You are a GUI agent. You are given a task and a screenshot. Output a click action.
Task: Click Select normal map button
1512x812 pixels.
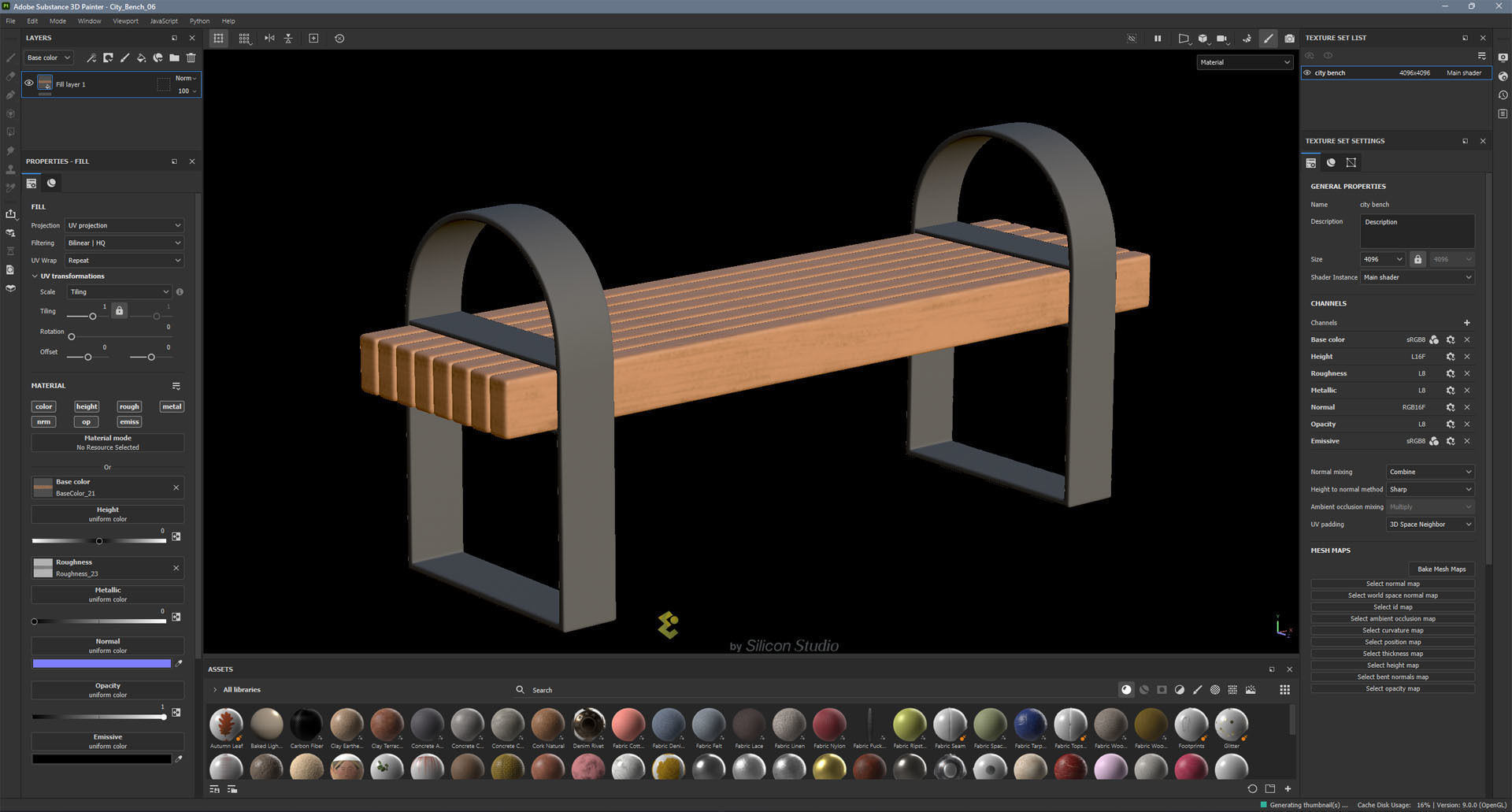click(x=1392, y=584)
